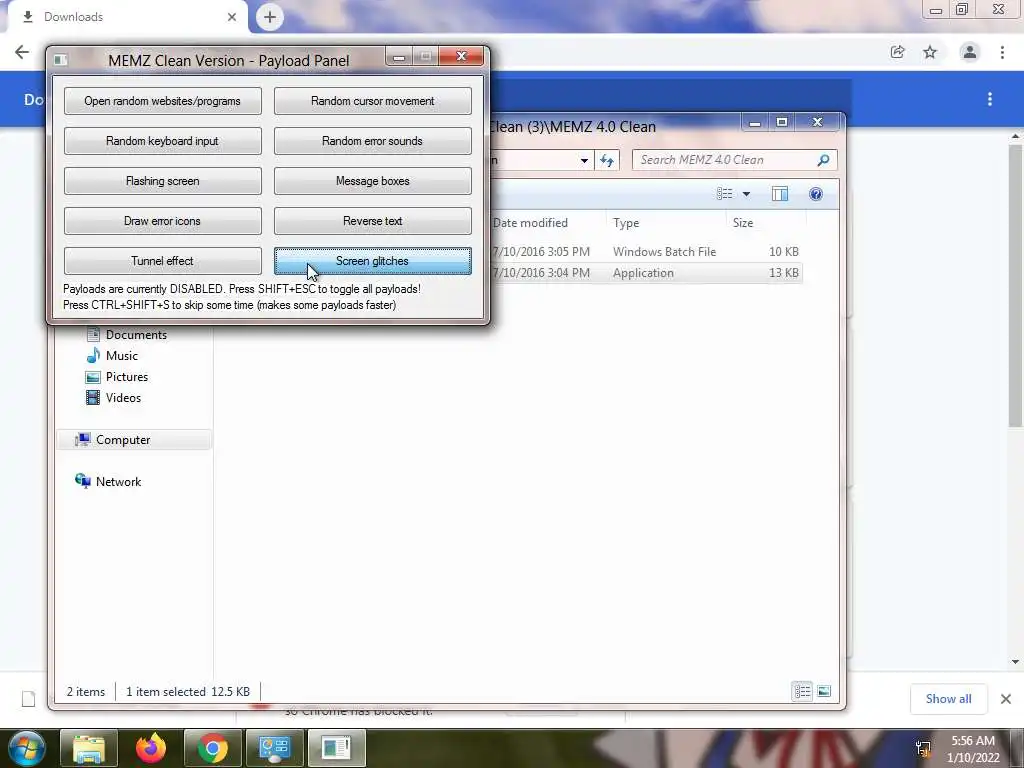This screenshot has height=768, width=1024.
Task: Click the Explorer search magnifier icon
Action: pos(824,160)
